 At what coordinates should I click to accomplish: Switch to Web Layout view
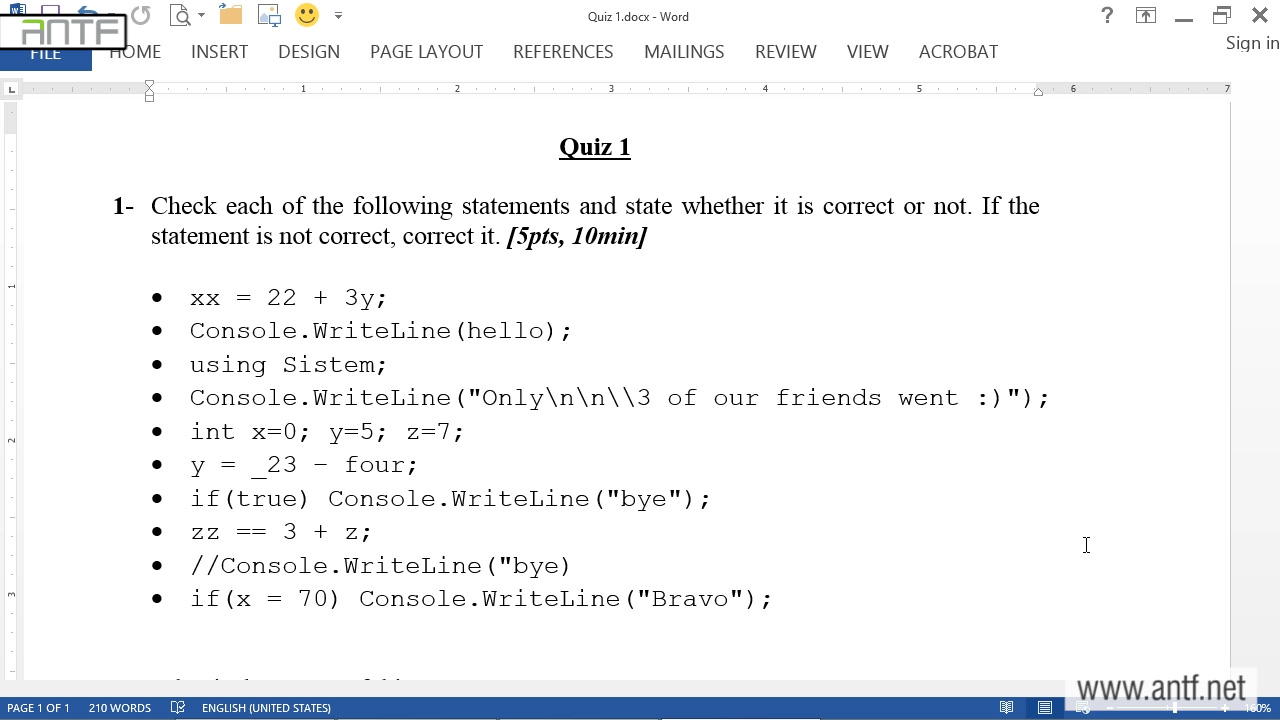pos(1083,708)
